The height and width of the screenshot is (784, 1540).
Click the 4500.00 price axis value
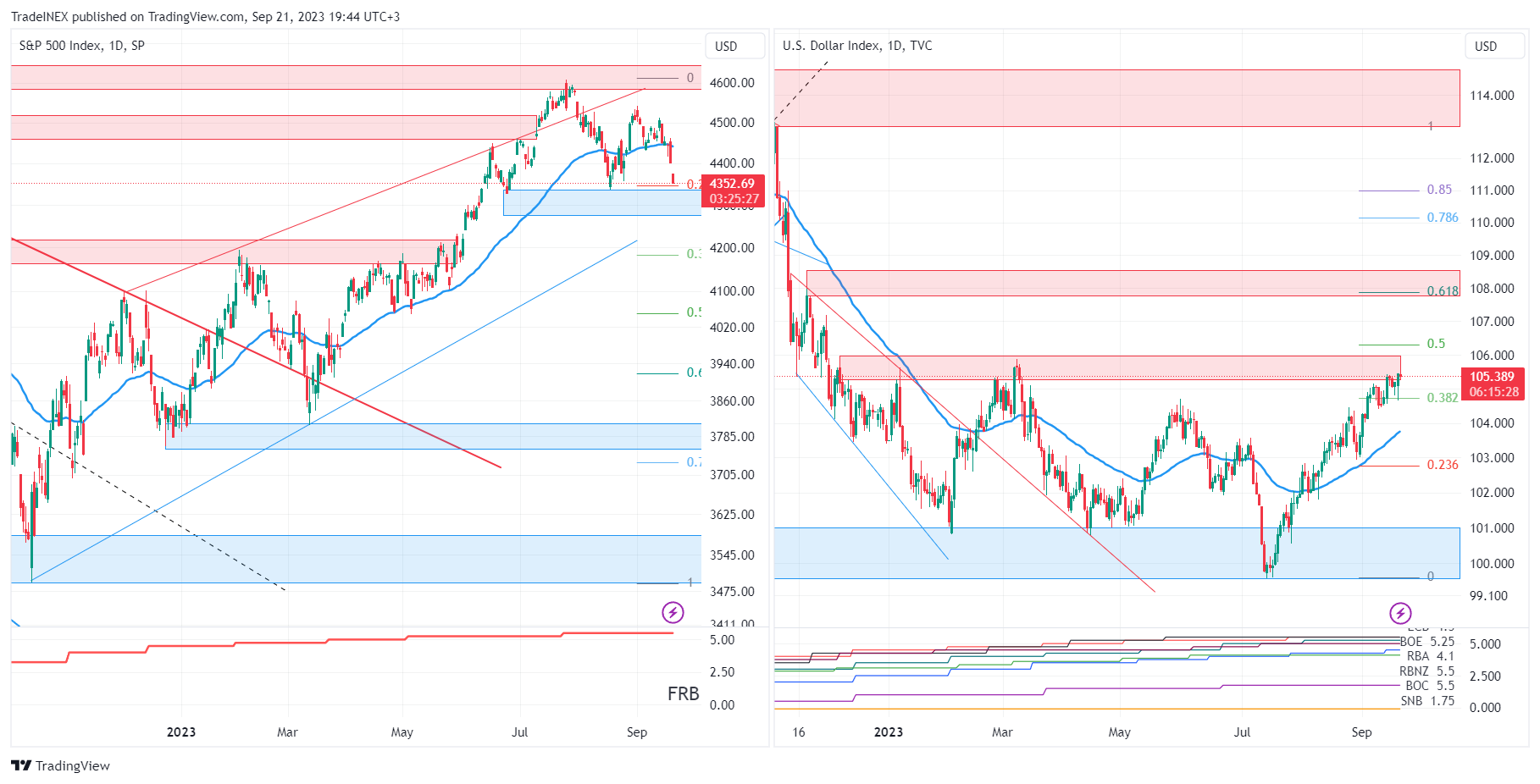pos(732,123)
